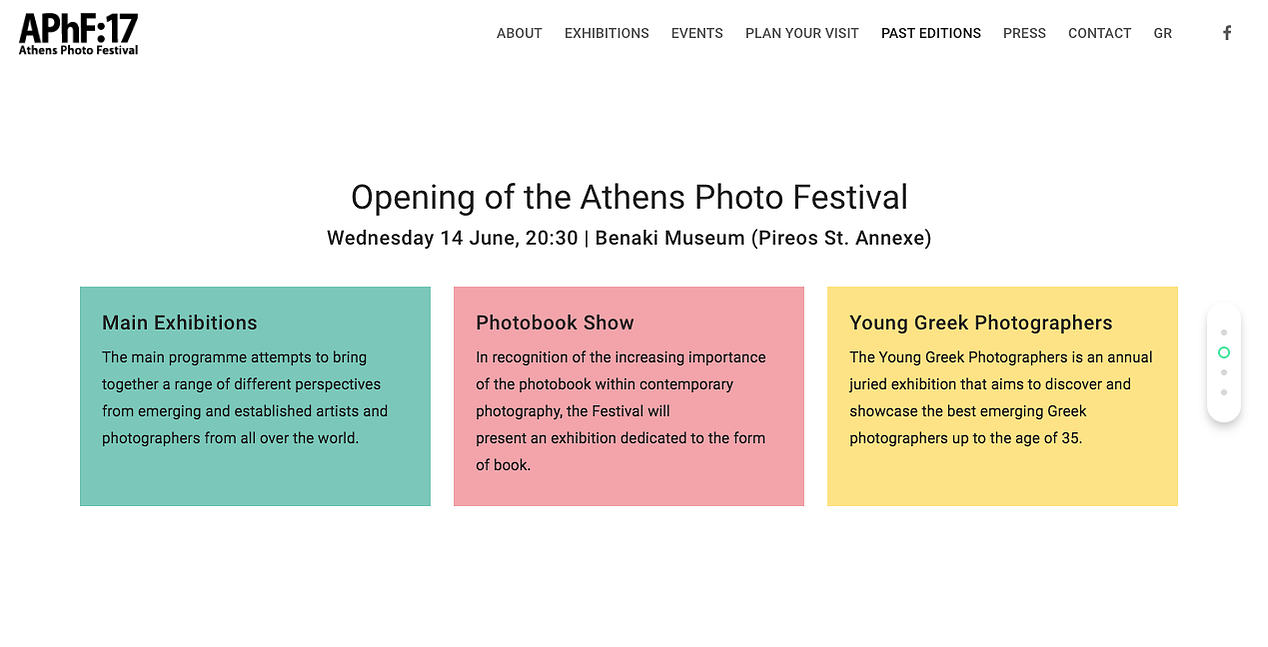This screenshot has height=647, width=1268.
Task: Click the teal Main Exhibitions card
Action: click(255, 396)
